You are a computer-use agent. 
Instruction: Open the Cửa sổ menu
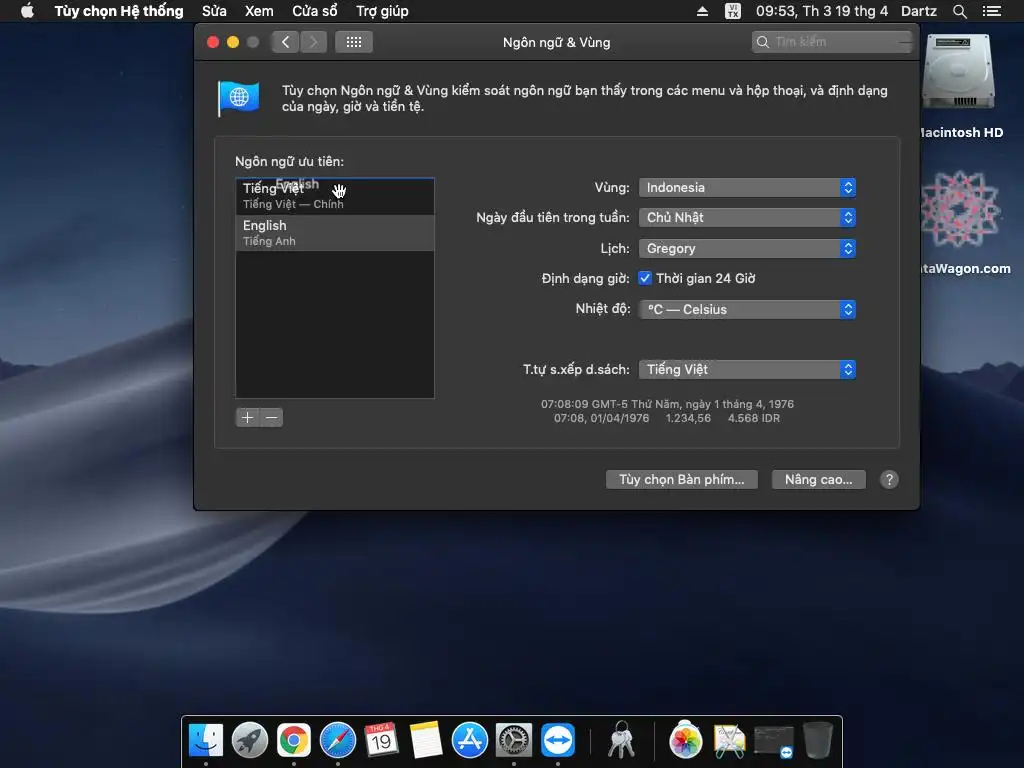(315, 11)
